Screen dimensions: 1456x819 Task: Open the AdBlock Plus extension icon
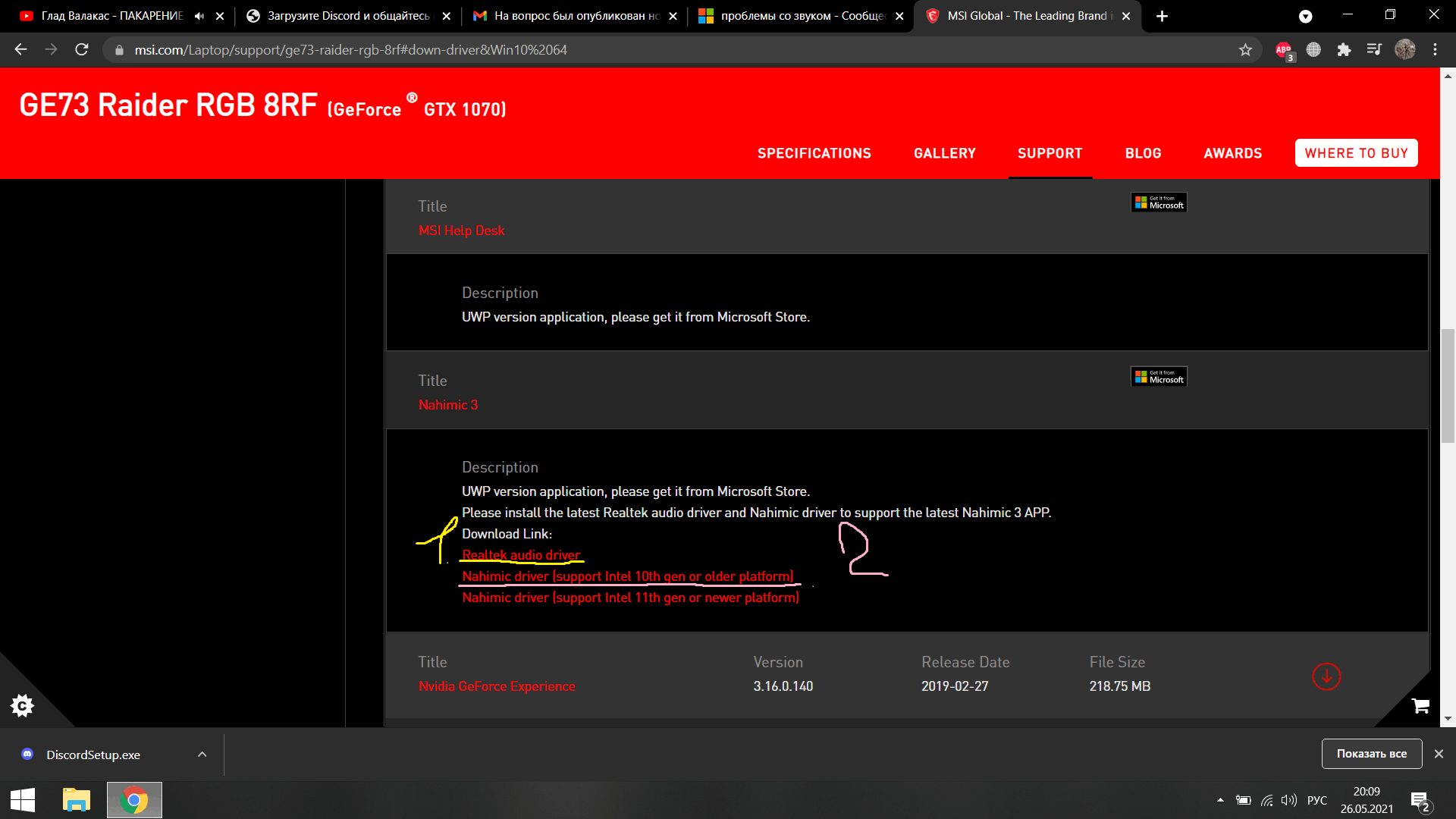pos(1283,50)
